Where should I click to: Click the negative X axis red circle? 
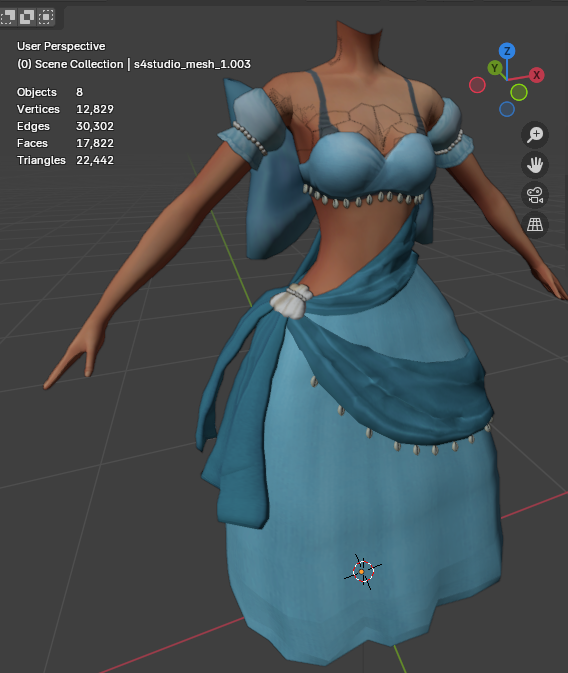click(477, 85)
